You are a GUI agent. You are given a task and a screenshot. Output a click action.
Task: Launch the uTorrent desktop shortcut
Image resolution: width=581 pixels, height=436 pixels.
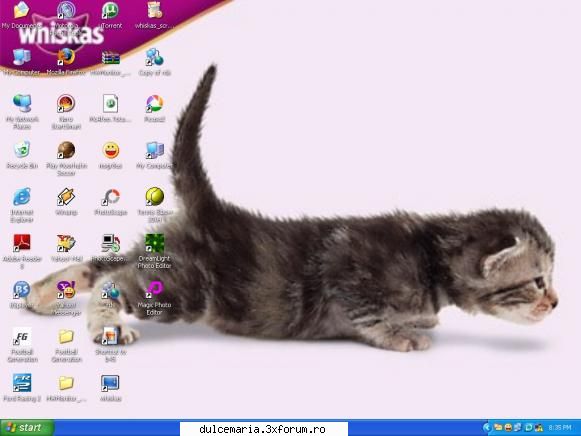tap(110, 10)
